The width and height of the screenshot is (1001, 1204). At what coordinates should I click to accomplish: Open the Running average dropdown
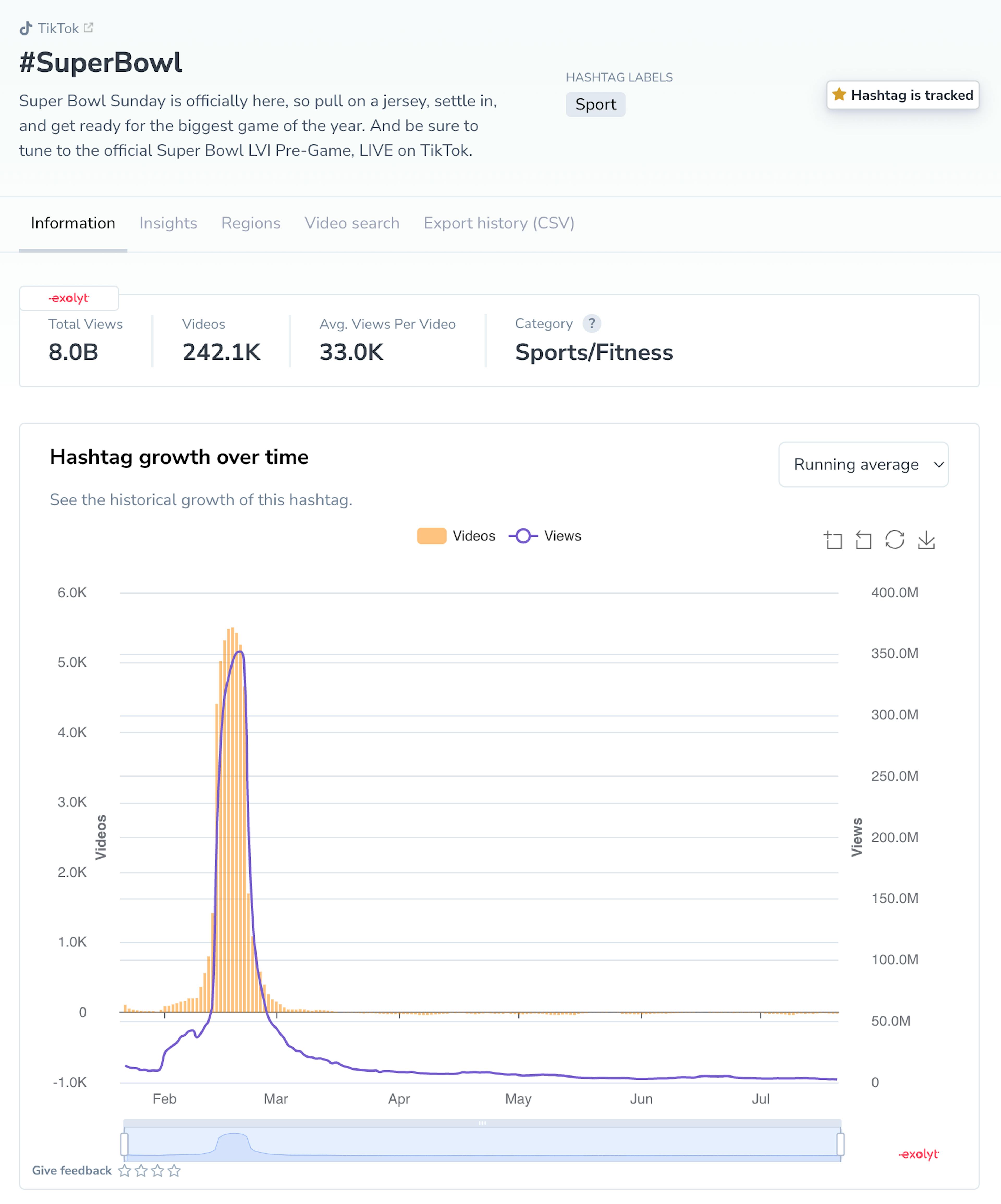863,465
